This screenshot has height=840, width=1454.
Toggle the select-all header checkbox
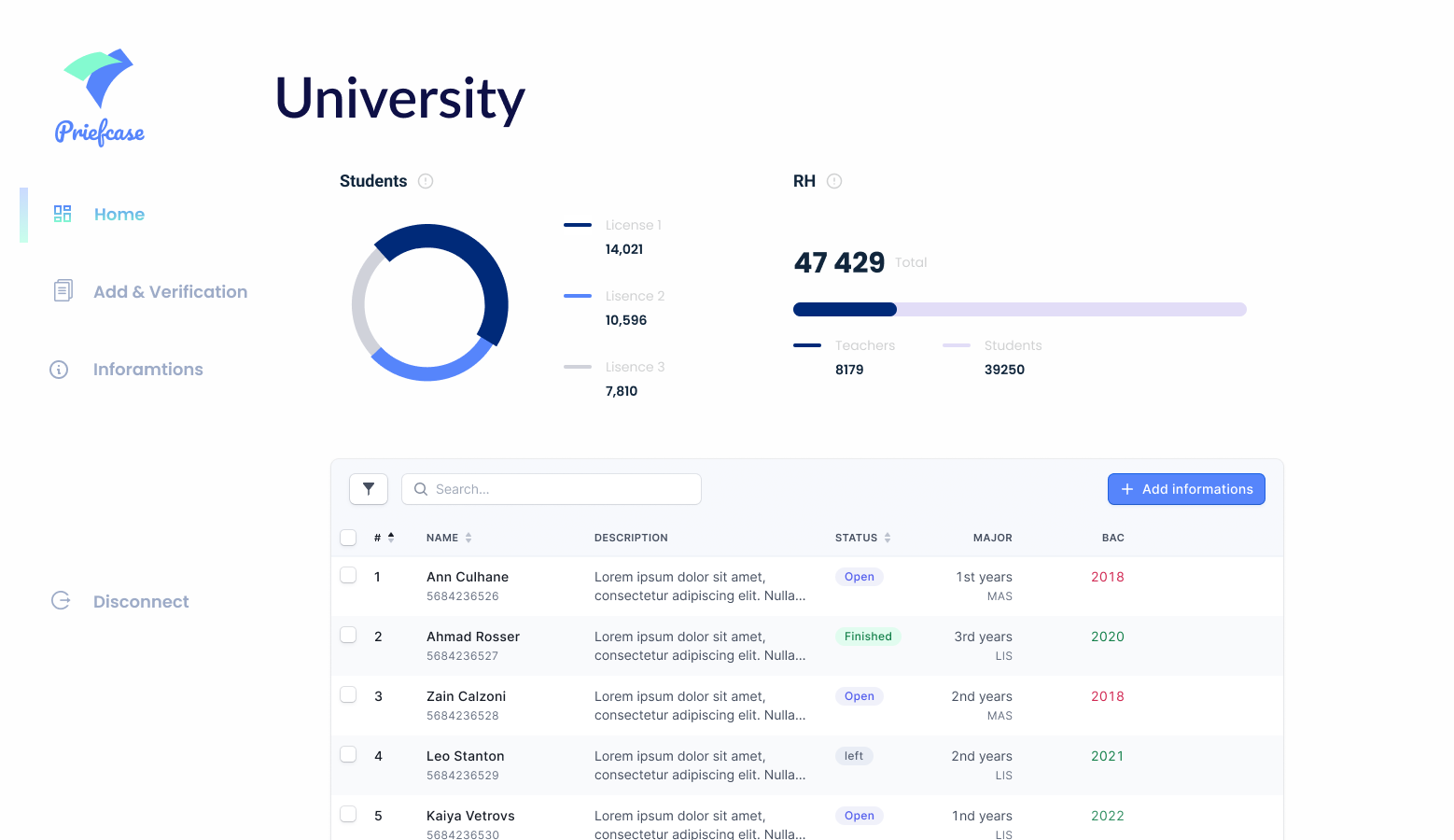[348, 538]
